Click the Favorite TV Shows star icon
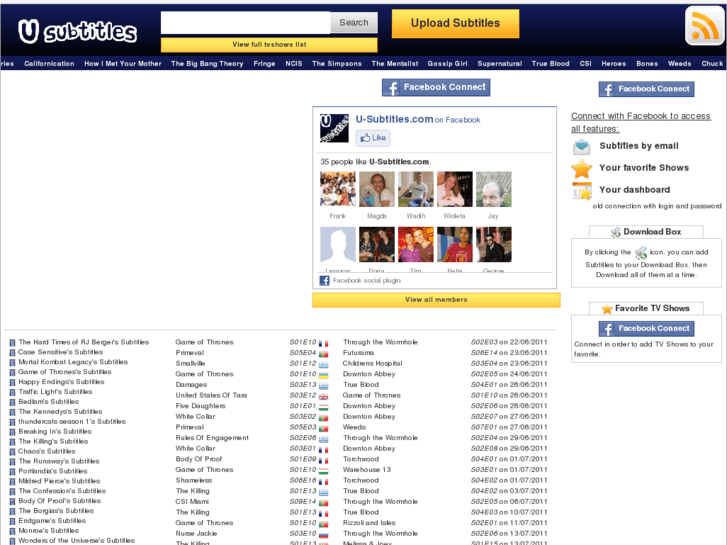This screenshot has height=545, width=727. pos(607,309)
